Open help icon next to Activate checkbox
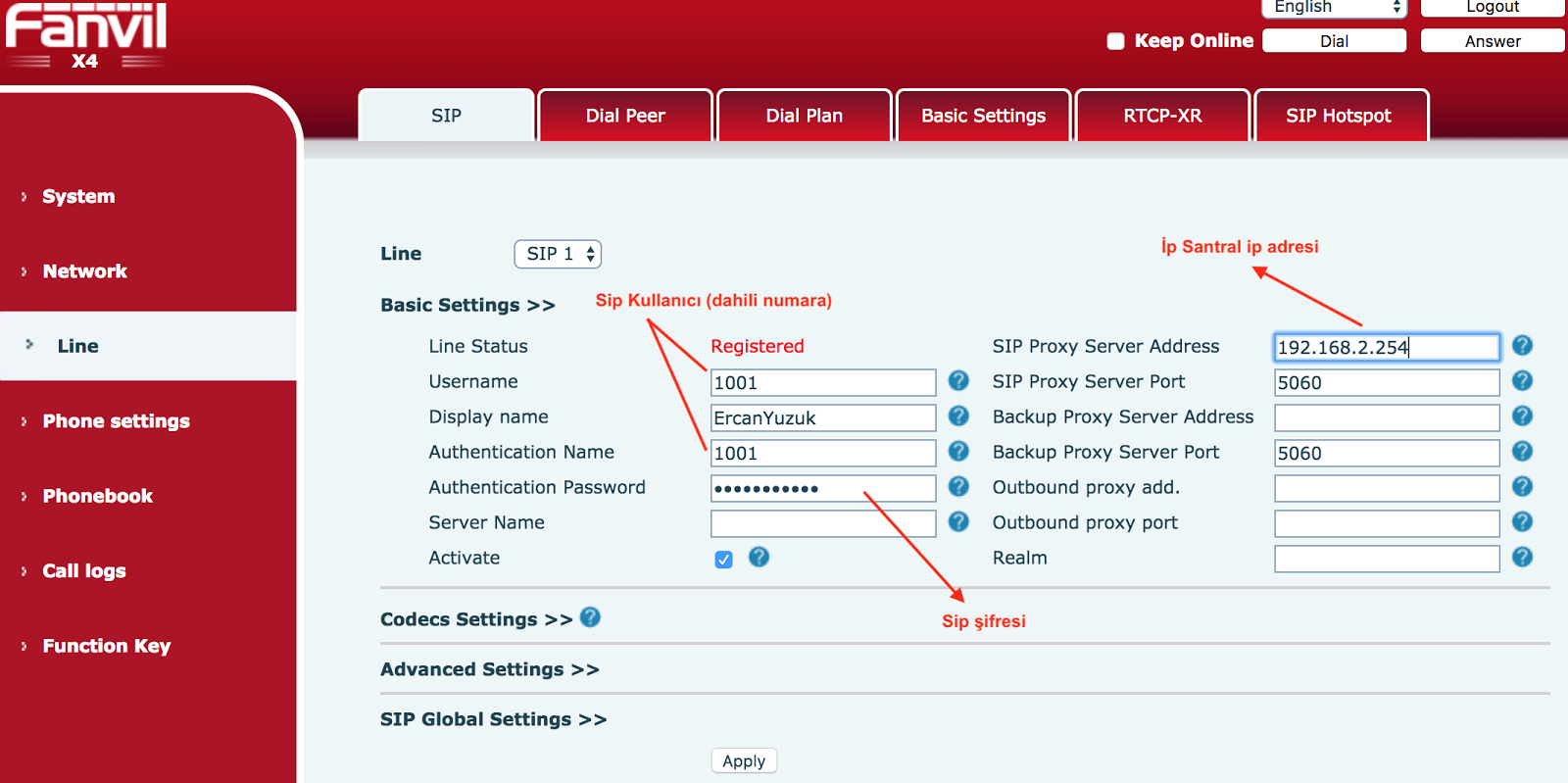Screen dimensions: 1568x783 tap(759, 557)
